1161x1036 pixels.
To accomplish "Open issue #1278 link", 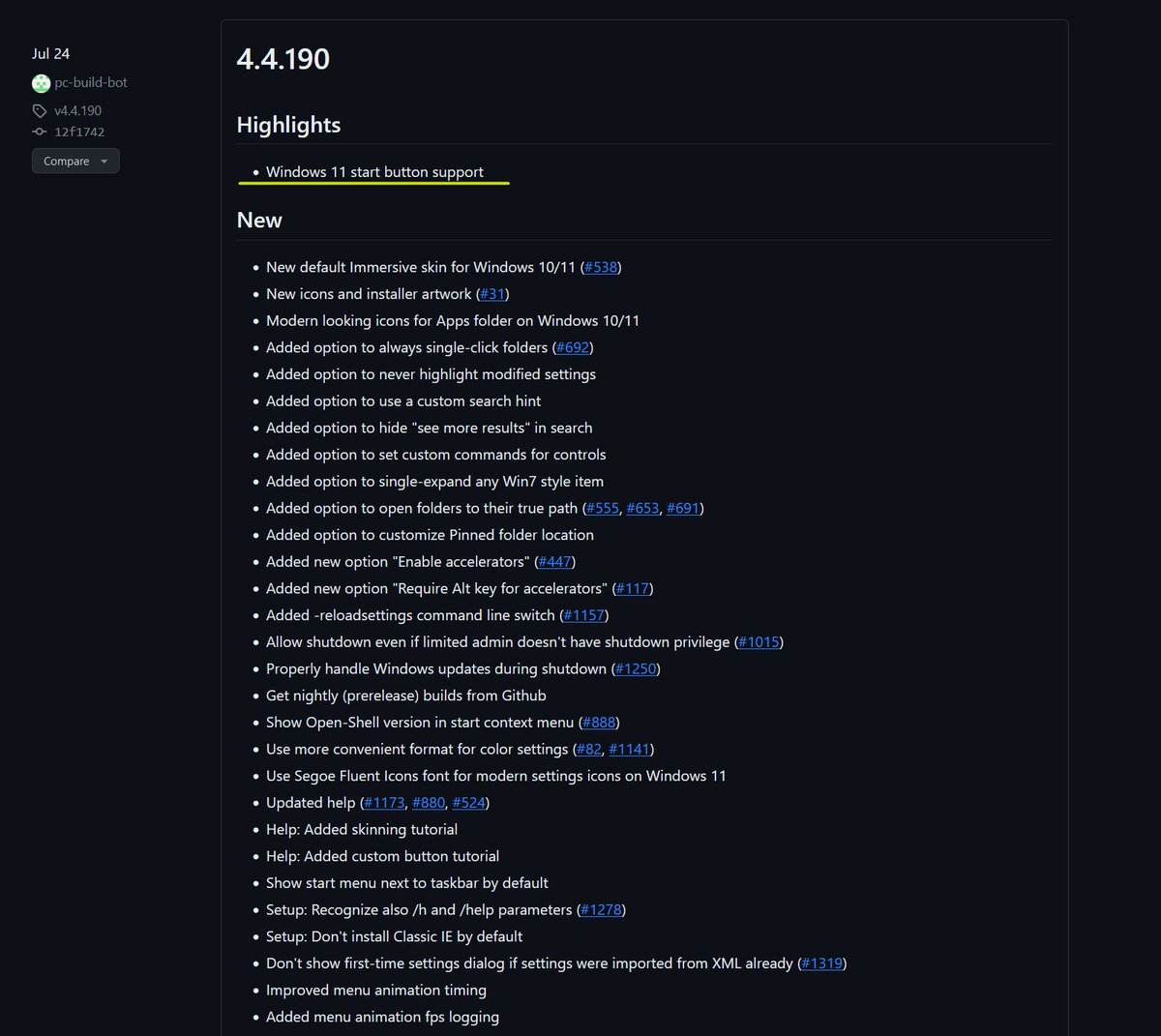I will coord(602,909).
